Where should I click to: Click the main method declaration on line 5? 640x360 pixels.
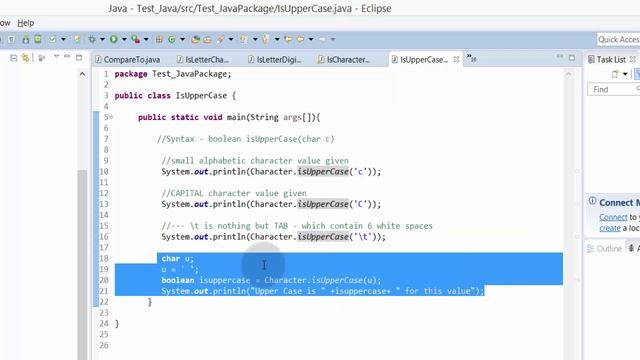coord(229,117)
